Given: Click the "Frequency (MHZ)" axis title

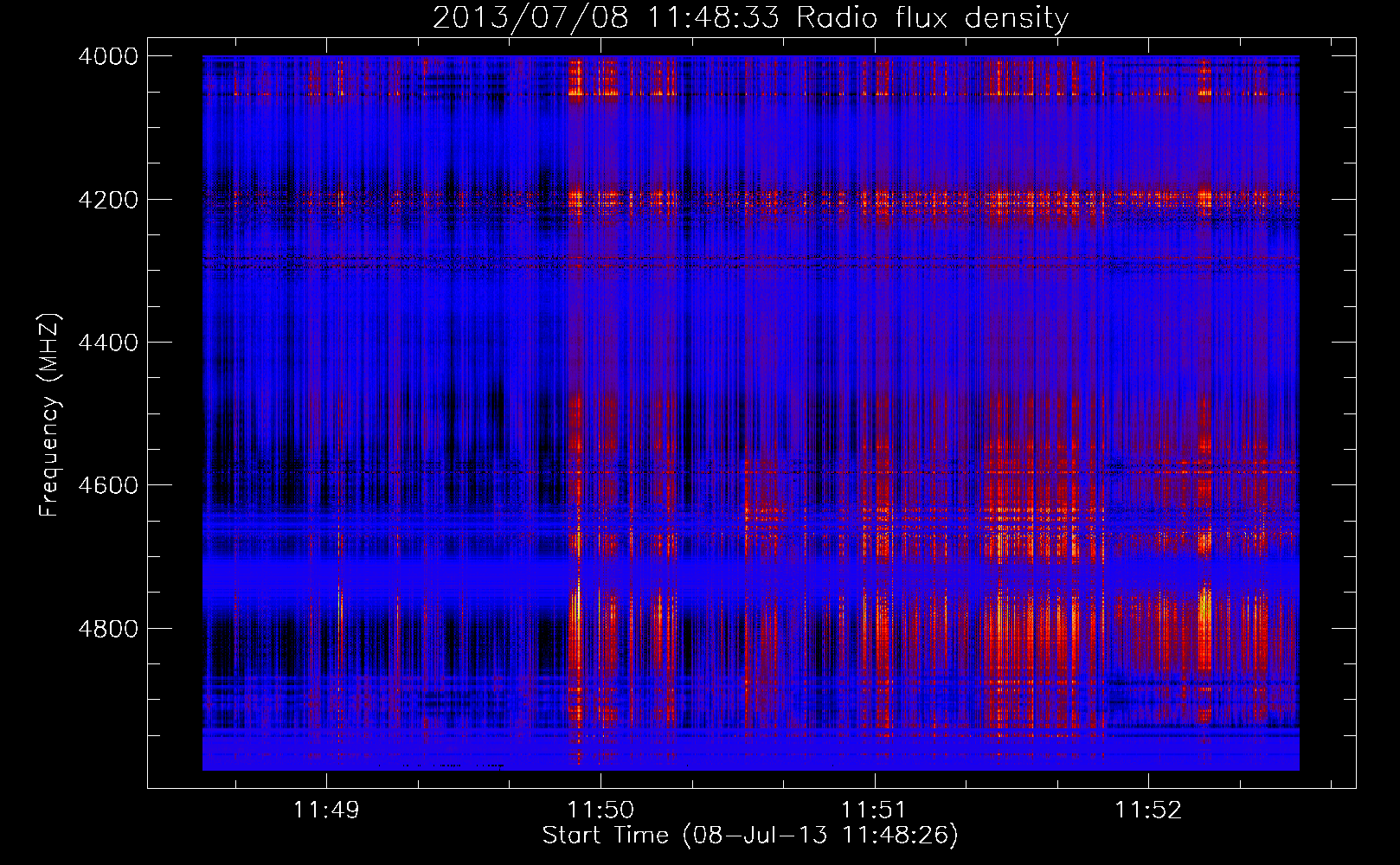Looking at the screenshot, I should pos(50,415).
